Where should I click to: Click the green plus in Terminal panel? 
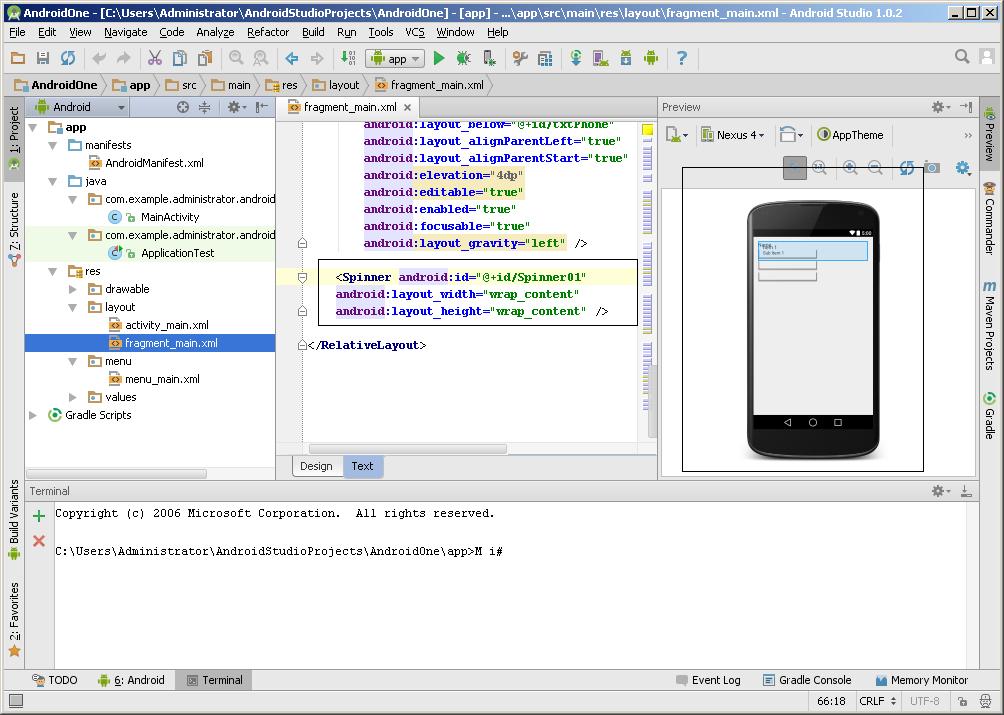click(x=39, y=516)
